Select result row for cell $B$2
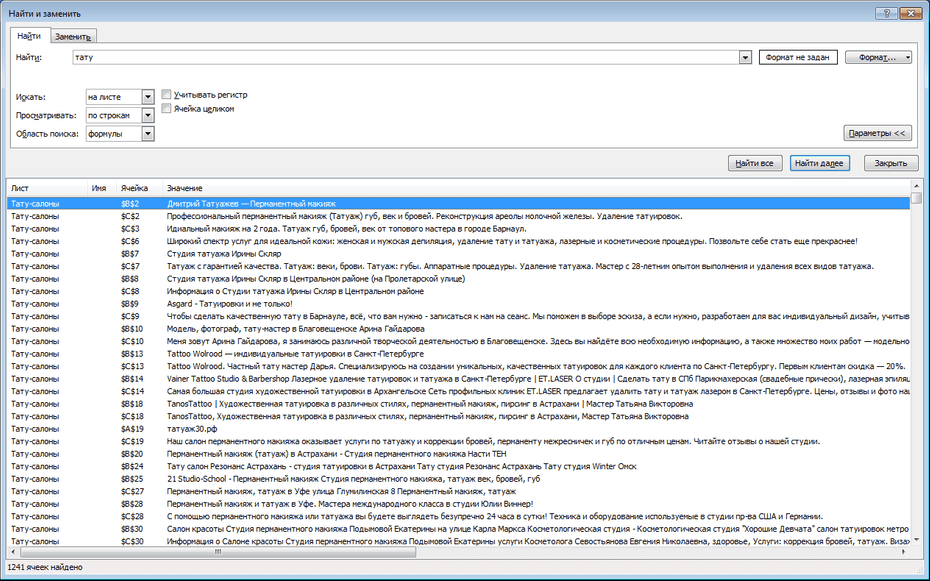Screen dimensions: 930x581 tap(458, 203)
